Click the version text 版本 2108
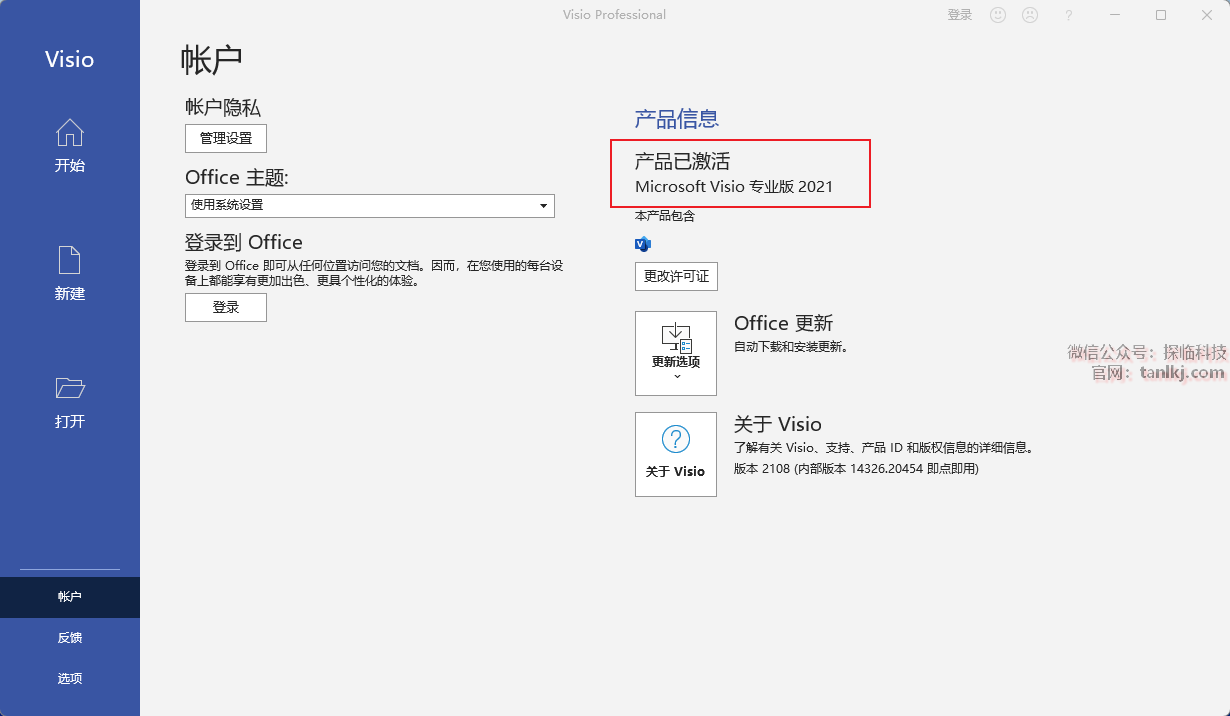1230x716 pixels. click(856, 468)
